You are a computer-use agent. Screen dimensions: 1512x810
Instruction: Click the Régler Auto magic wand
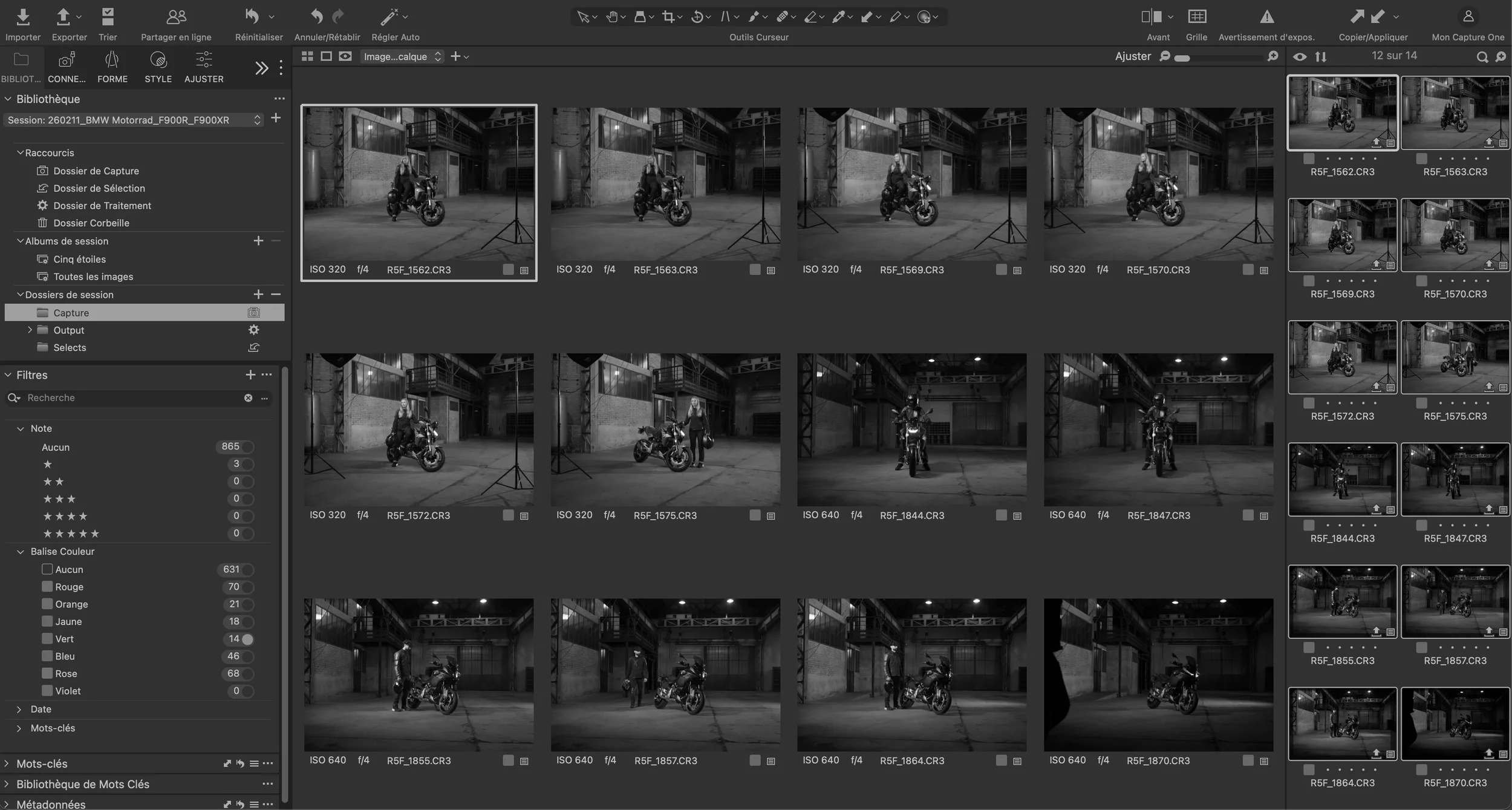(x=389, y=16)
